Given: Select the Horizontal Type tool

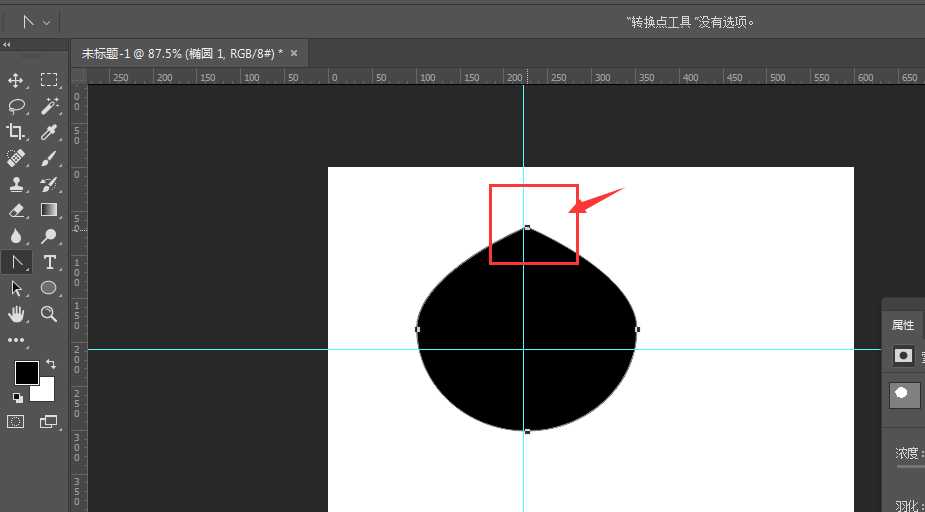Looking at the screenshot, I should pyautogui.click(x=48, y=262).
